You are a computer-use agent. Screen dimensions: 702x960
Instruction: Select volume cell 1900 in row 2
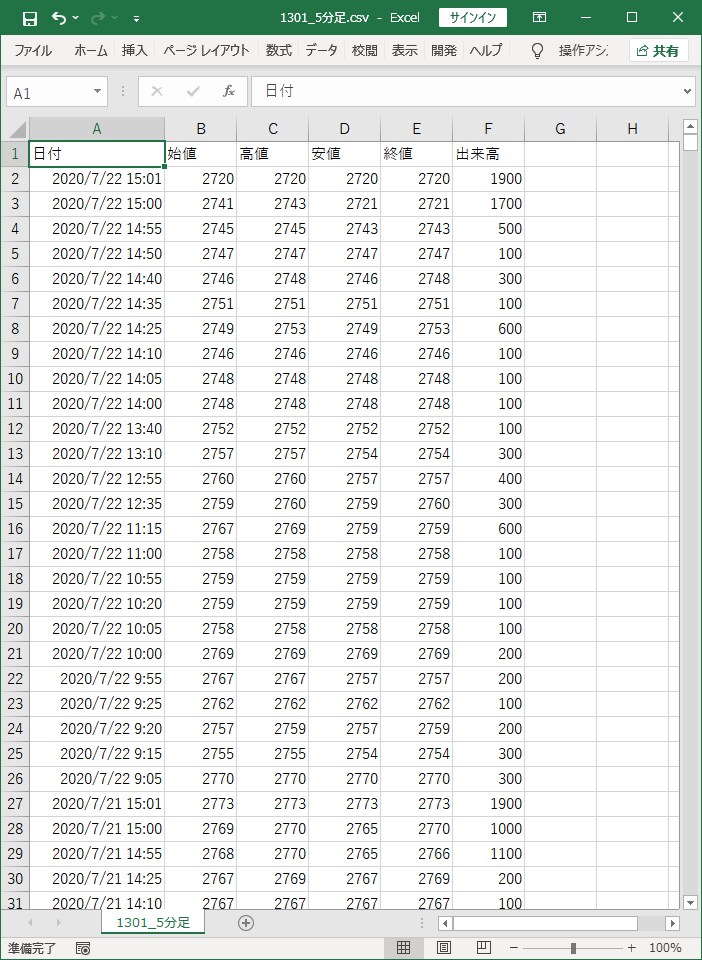click(x=488, y=179)
